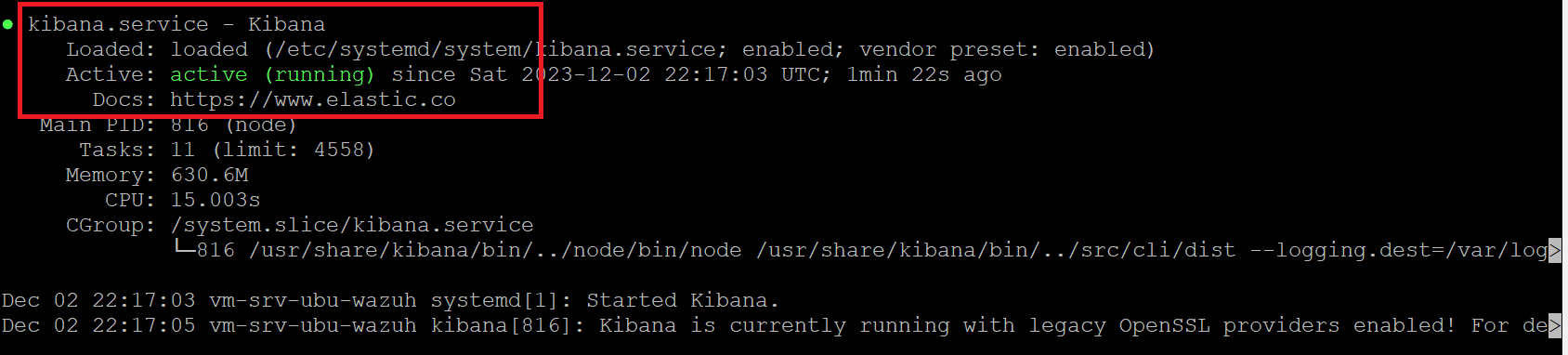The height and width of the screenshot is (355, 1568).
Task: Click the --logging.dest=/var/log argument
Action: pos(1399,250)
